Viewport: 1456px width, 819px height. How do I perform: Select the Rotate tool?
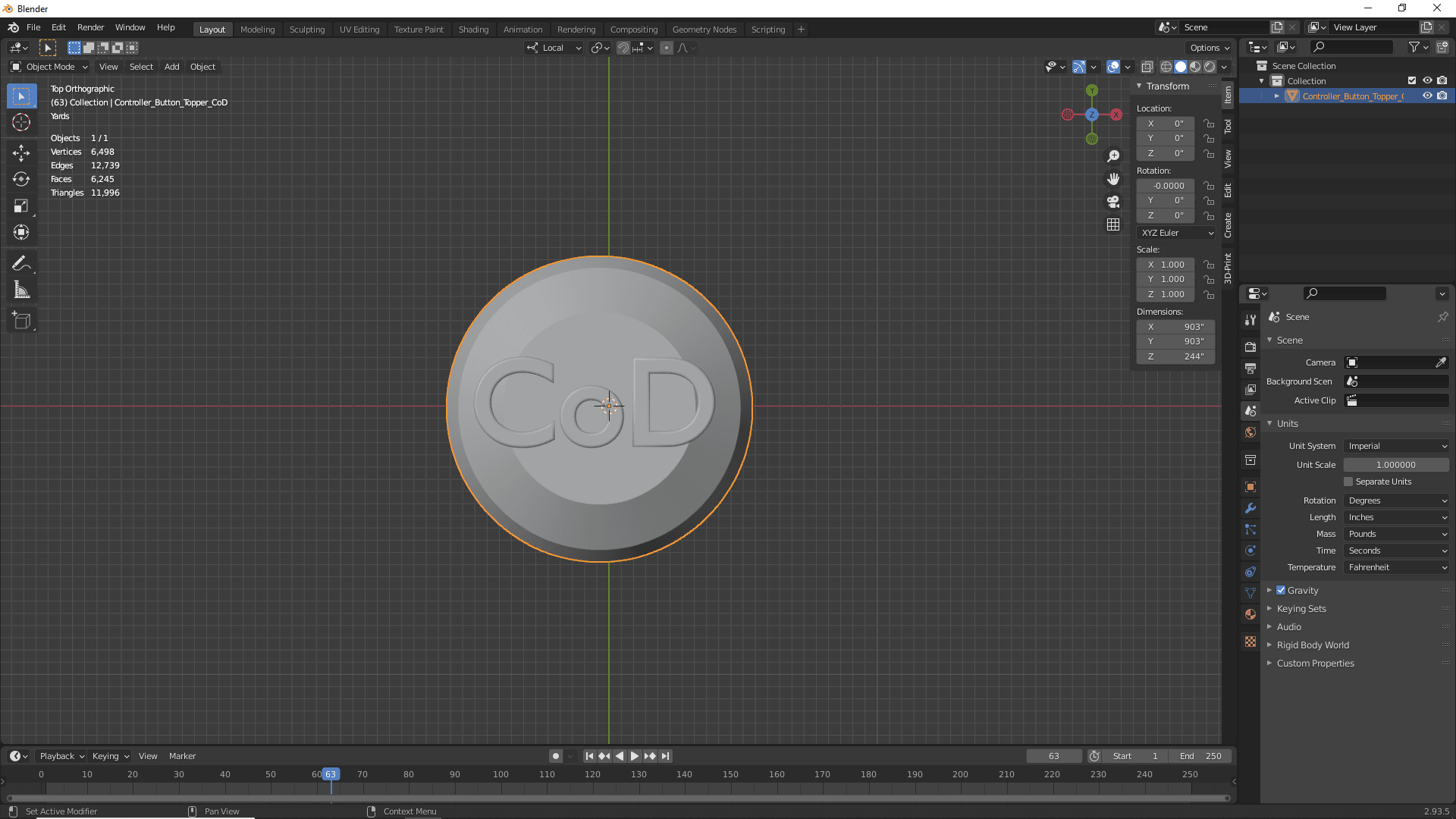[x=21, y=180]
